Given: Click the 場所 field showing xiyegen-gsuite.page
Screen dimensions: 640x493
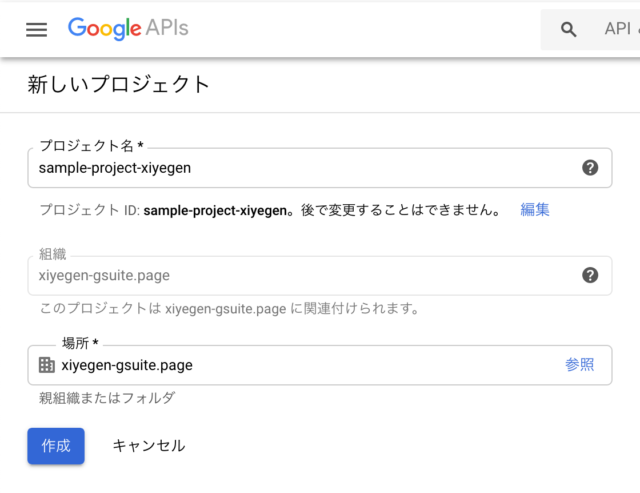Looking at the screenshot, I should pos(300,365).
